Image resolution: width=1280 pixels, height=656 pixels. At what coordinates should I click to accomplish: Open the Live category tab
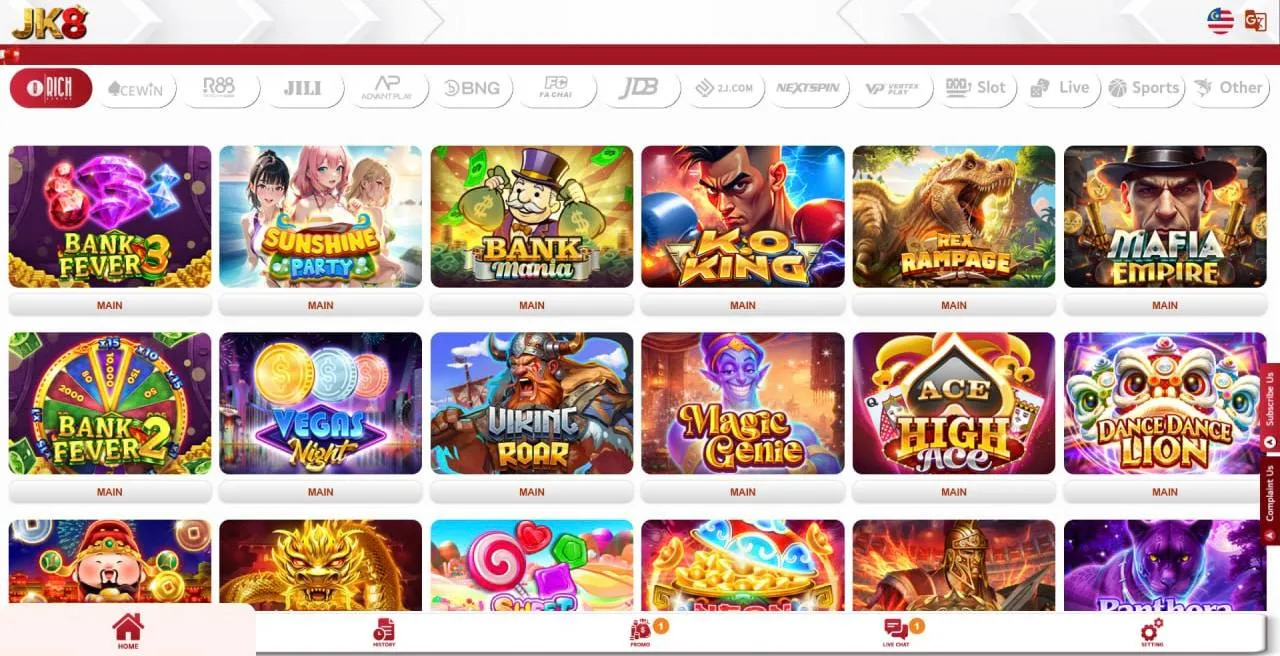pyautogui.click(x=1060, y=88)
